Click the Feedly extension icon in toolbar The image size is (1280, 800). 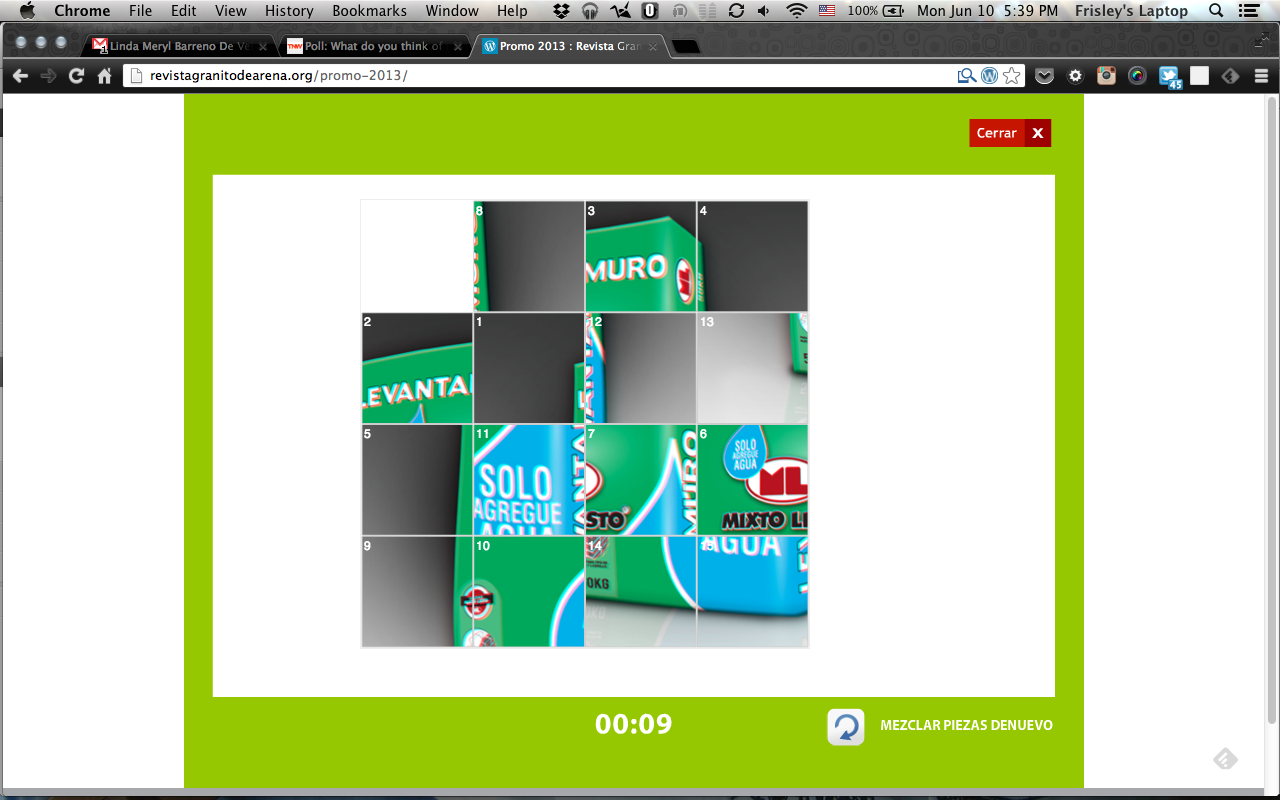(1230, 76)
